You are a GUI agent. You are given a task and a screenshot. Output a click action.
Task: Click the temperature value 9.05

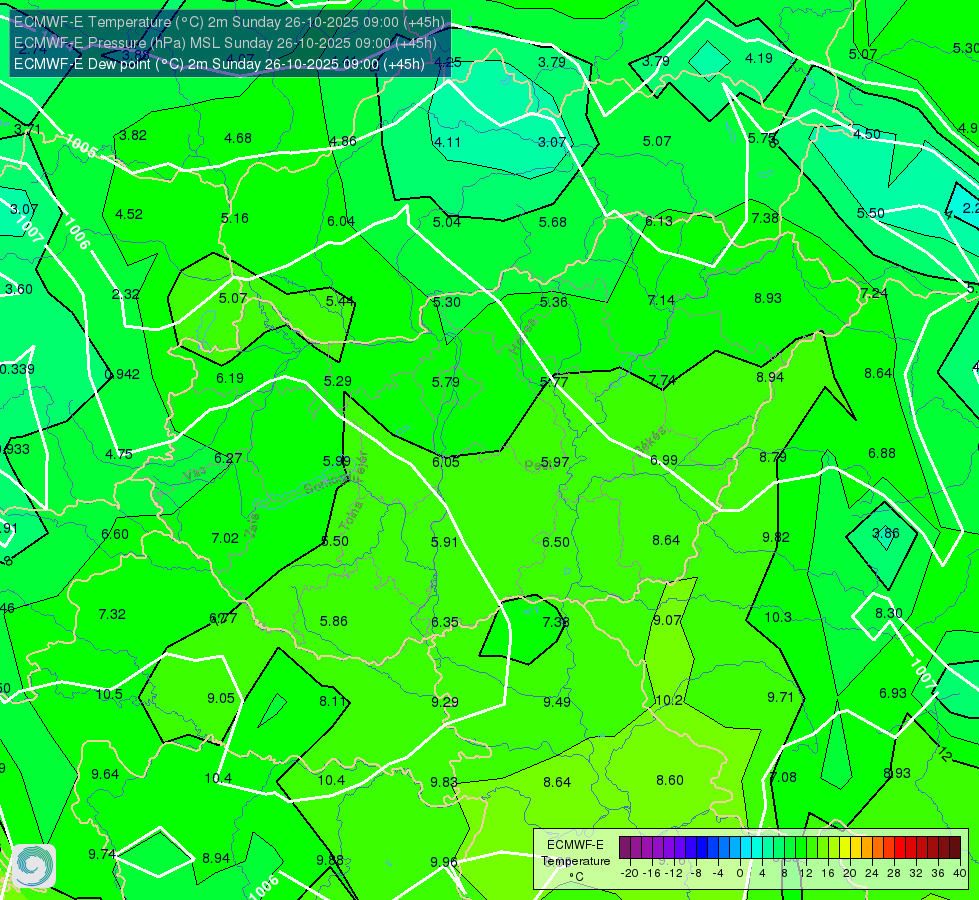[221, 698]
